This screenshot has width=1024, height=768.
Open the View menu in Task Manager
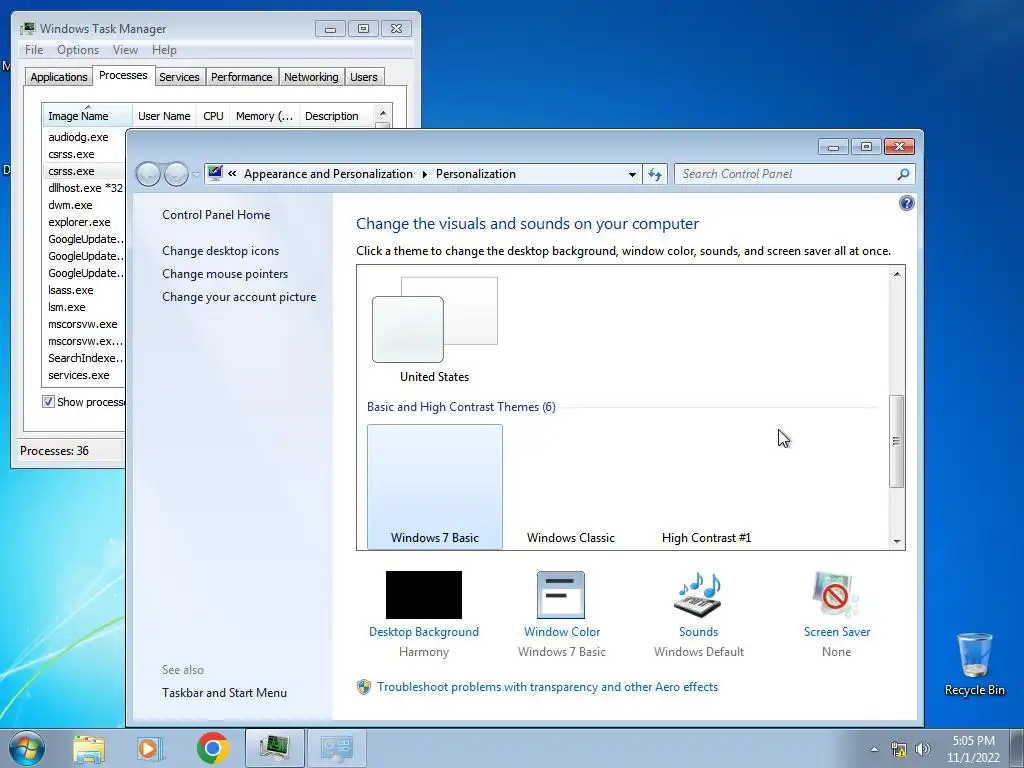pos(125,50)
